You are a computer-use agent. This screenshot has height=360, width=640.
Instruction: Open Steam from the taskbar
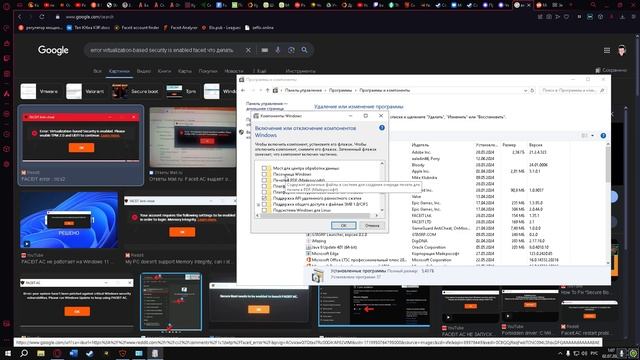point(90,353)
